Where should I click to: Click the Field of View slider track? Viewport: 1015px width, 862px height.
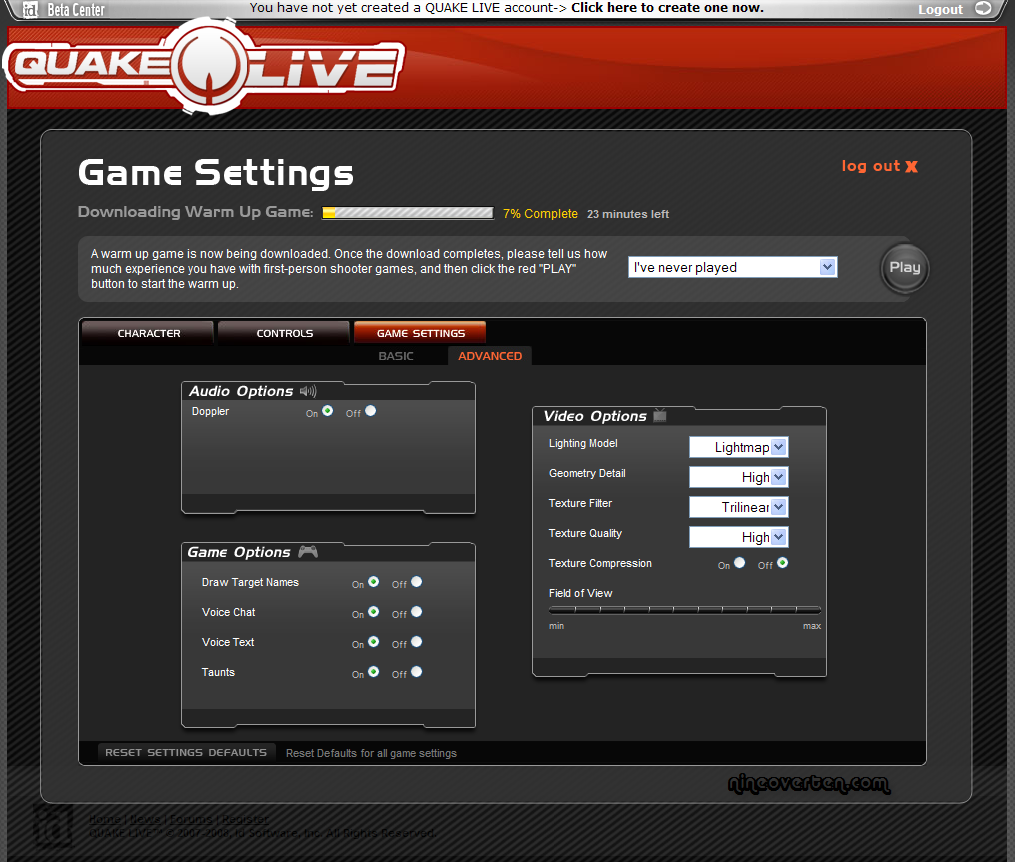tap(685, 609)
